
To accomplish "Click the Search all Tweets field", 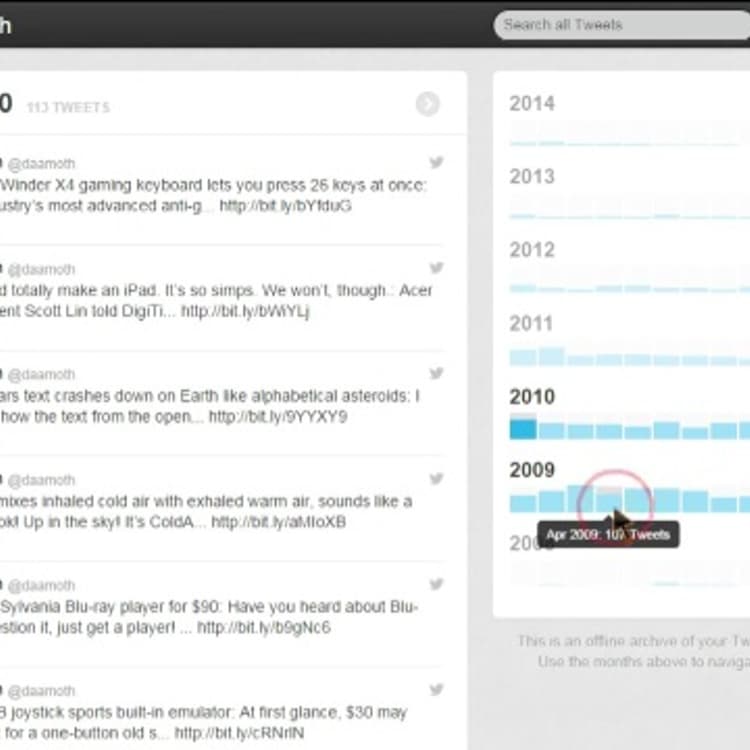I will point(622,25).
